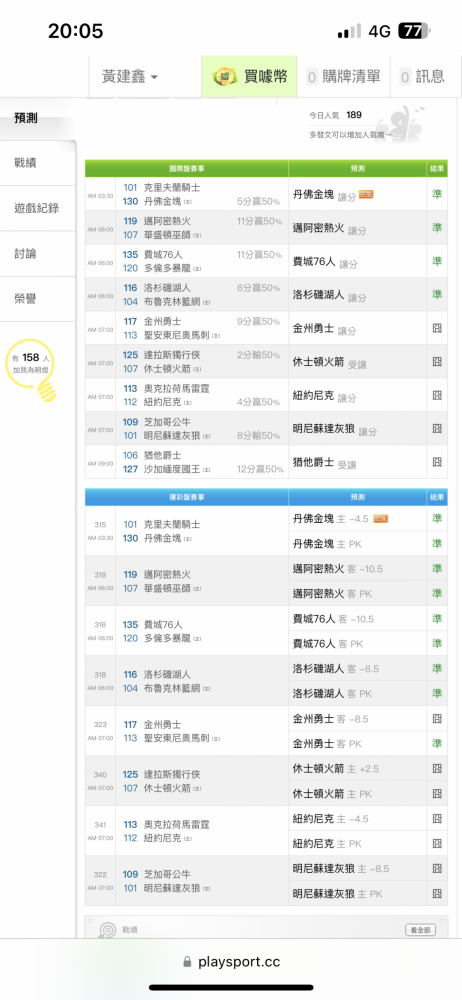The image size is (462, 1000).
Task: Click the light bulb follow icon
Action: [32, 371]
